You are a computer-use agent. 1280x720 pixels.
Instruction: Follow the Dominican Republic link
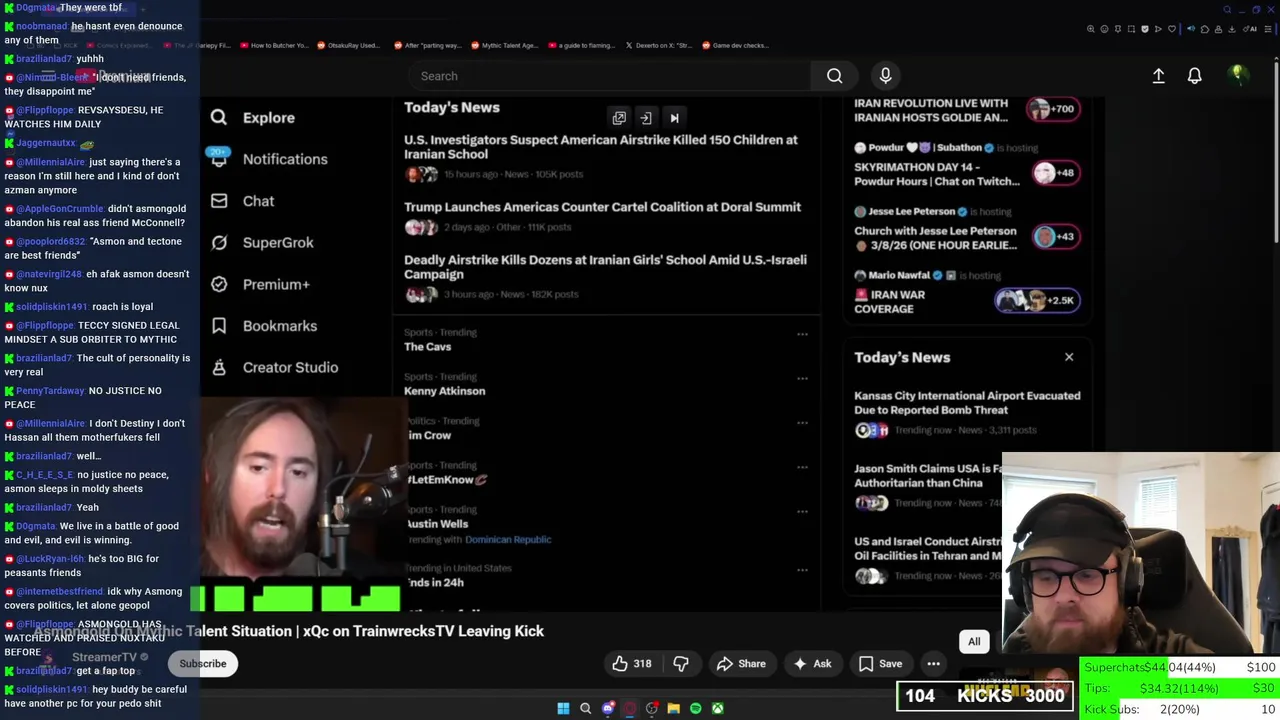tap(508, 540)
